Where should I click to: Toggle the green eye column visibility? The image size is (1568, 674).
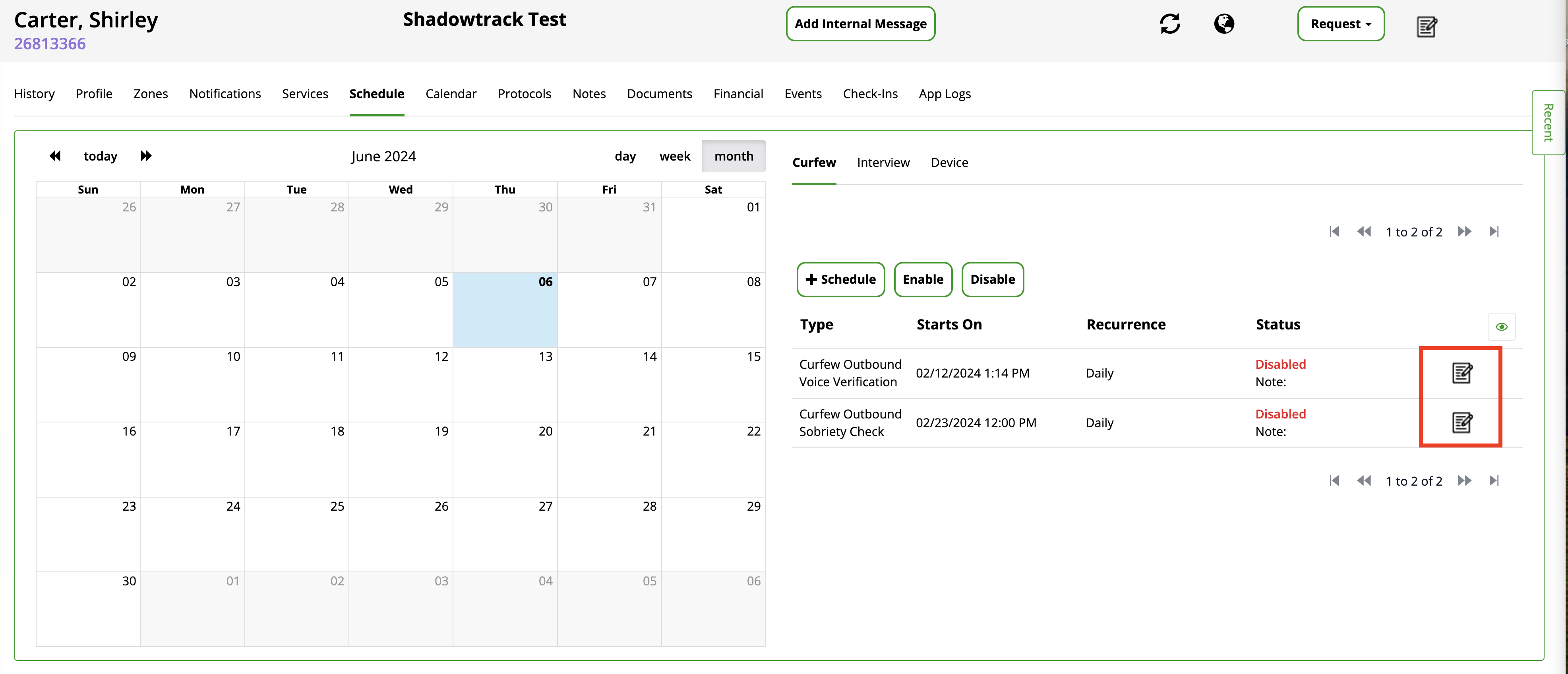pyautogui.click(x=1501, y=327)
